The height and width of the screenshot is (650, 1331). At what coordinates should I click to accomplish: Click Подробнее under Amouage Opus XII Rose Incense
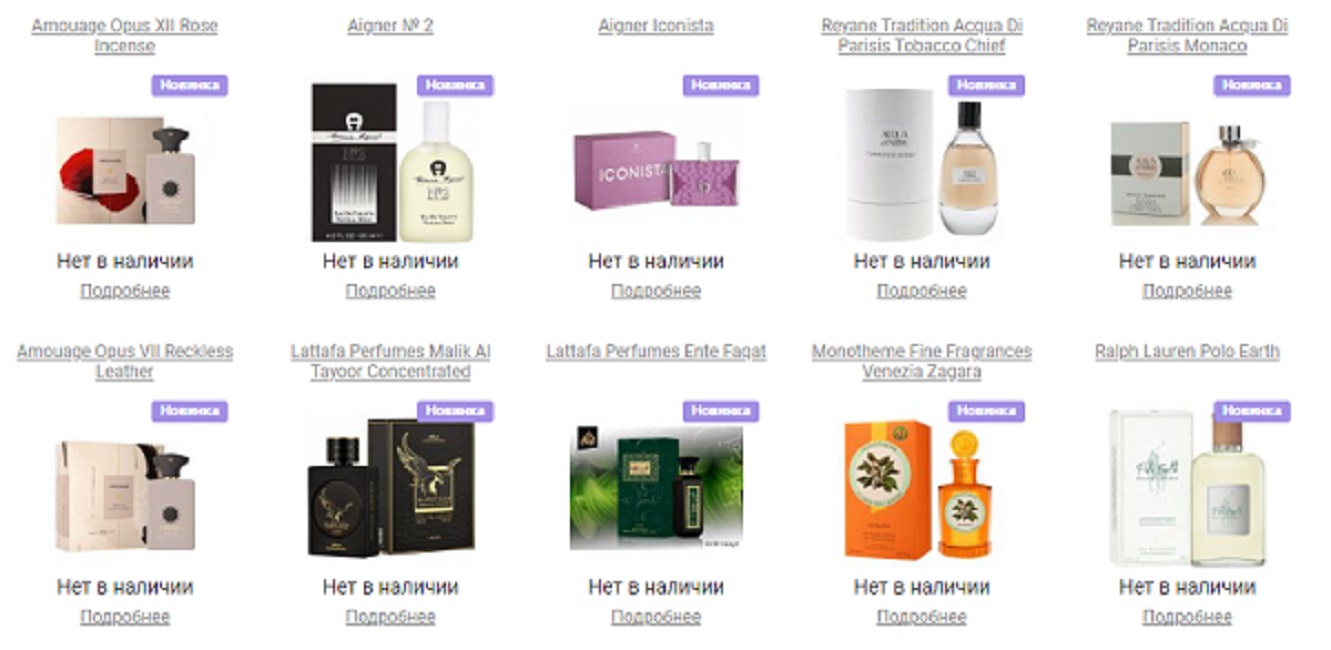pos(125,291)
